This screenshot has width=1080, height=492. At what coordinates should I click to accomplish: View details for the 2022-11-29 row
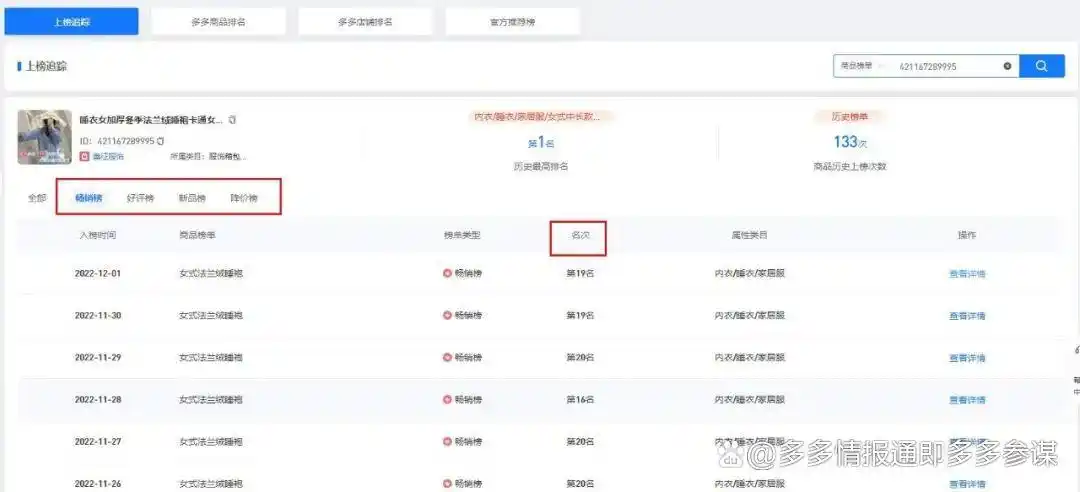coord(967,358)
